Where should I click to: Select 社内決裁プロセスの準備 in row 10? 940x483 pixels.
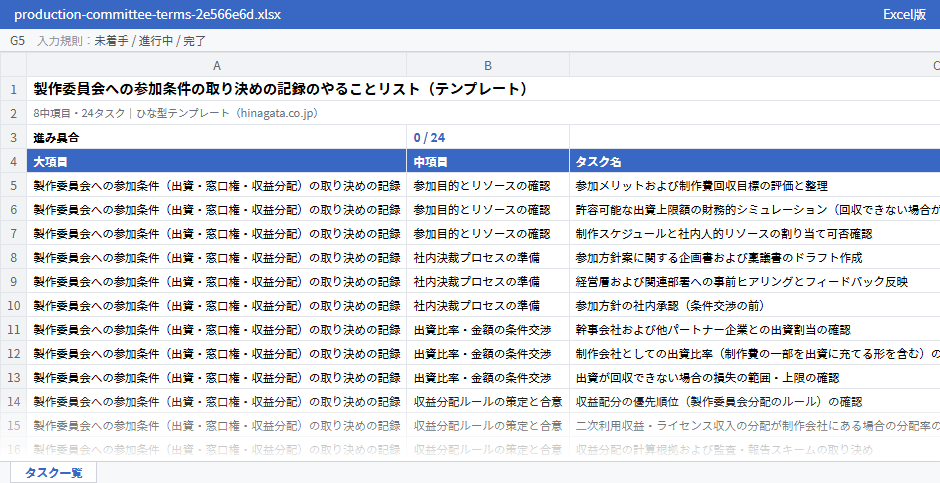(488, 306)
